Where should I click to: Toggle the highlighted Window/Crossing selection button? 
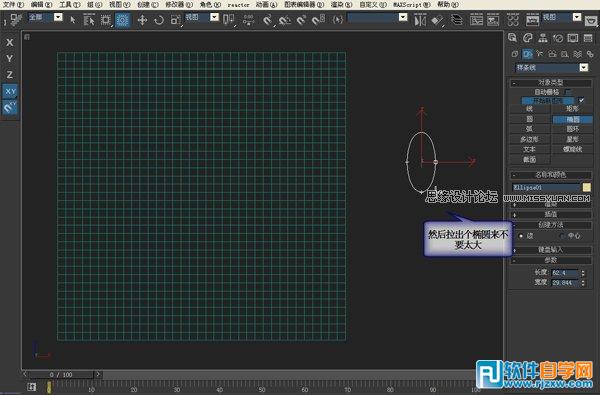point(122,20)
